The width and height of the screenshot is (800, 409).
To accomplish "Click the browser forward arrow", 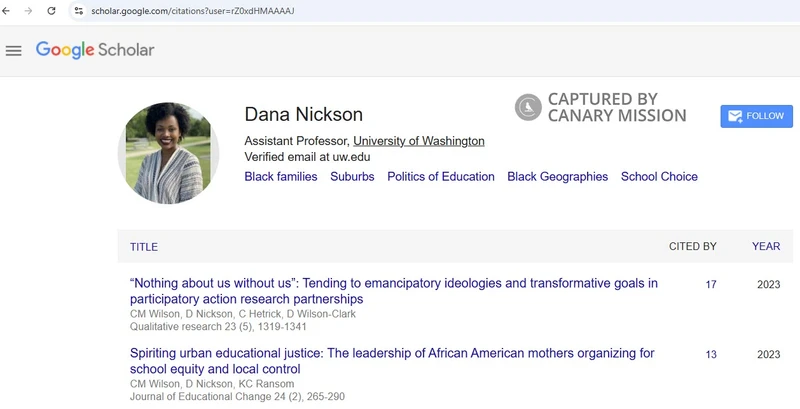I will point(29,11).
